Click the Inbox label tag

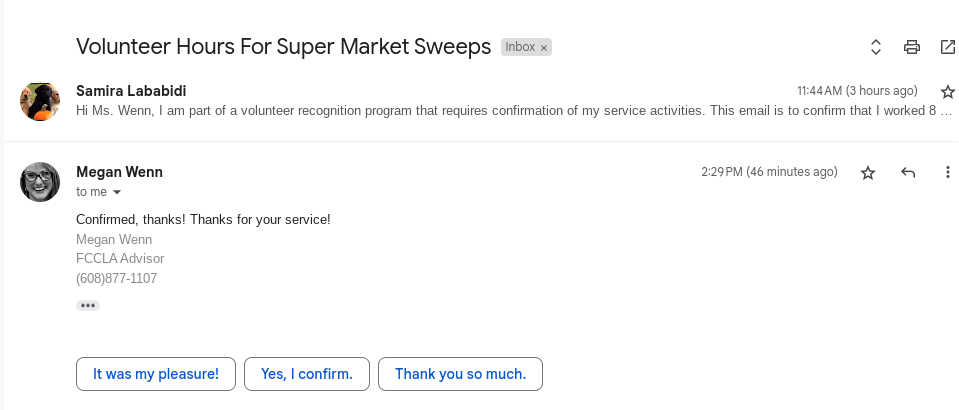tap(519, 47)
